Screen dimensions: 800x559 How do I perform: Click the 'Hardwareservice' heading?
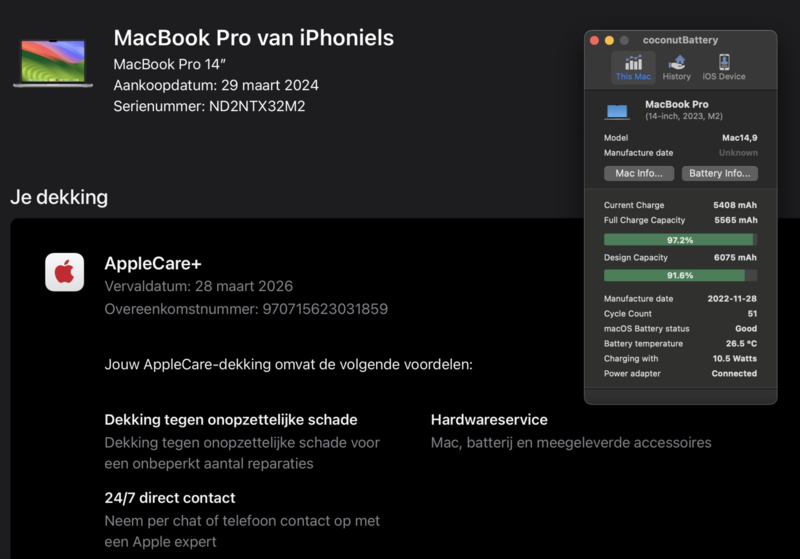[489, 420]
